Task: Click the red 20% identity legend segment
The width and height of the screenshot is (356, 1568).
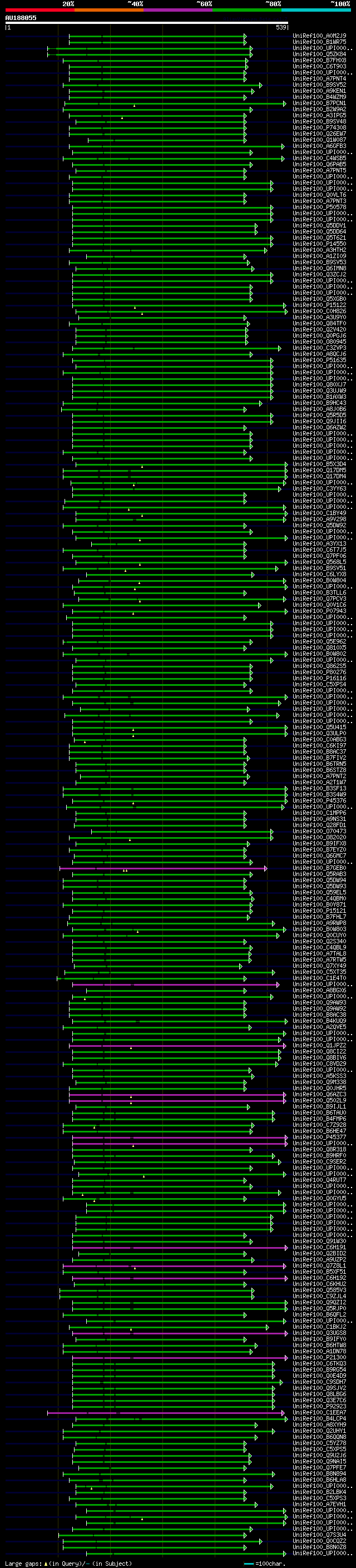Action: 39,11
